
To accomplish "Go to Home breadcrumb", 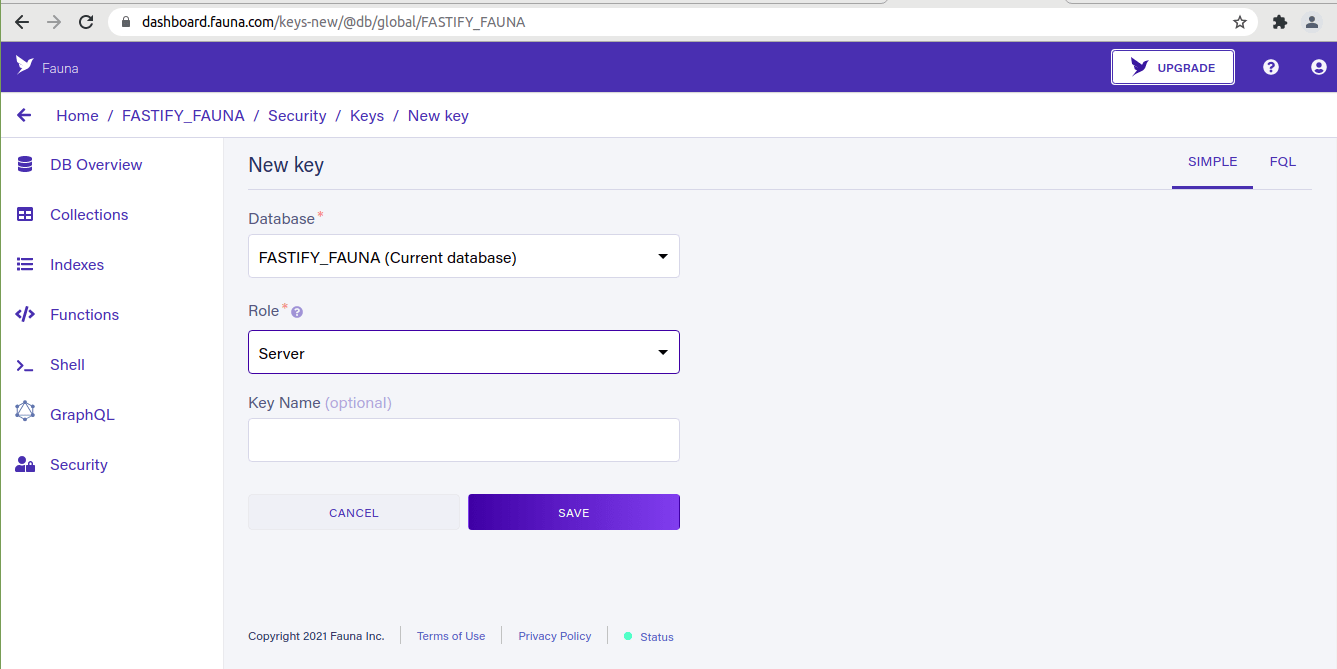I will [x=77, y=116].
